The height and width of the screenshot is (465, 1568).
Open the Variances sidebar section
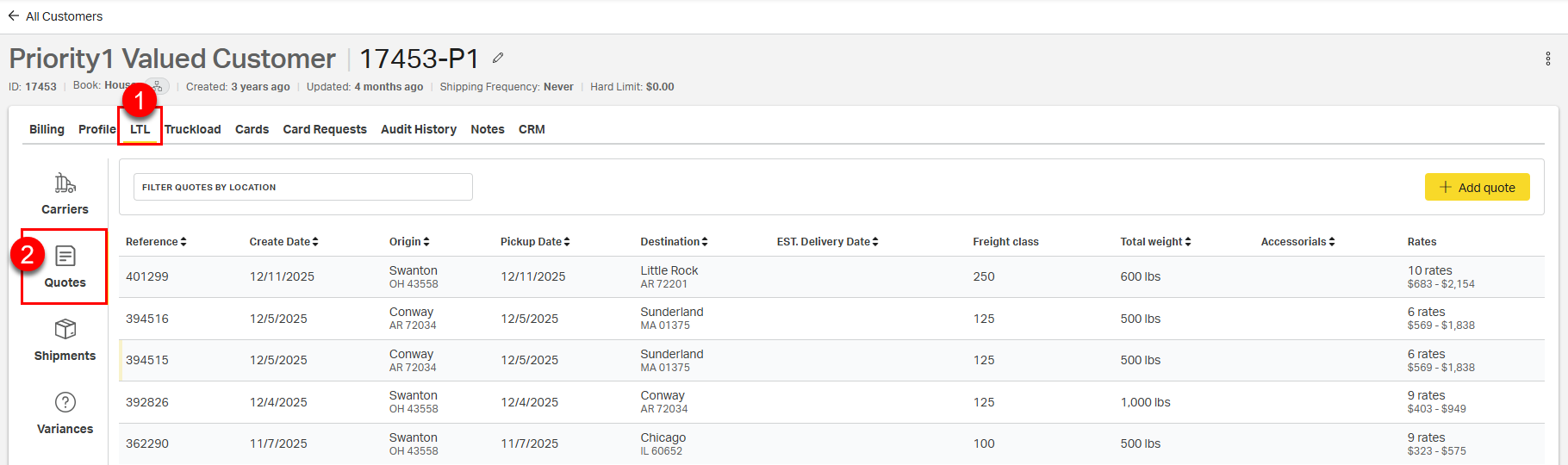click(x=65, y=413)
